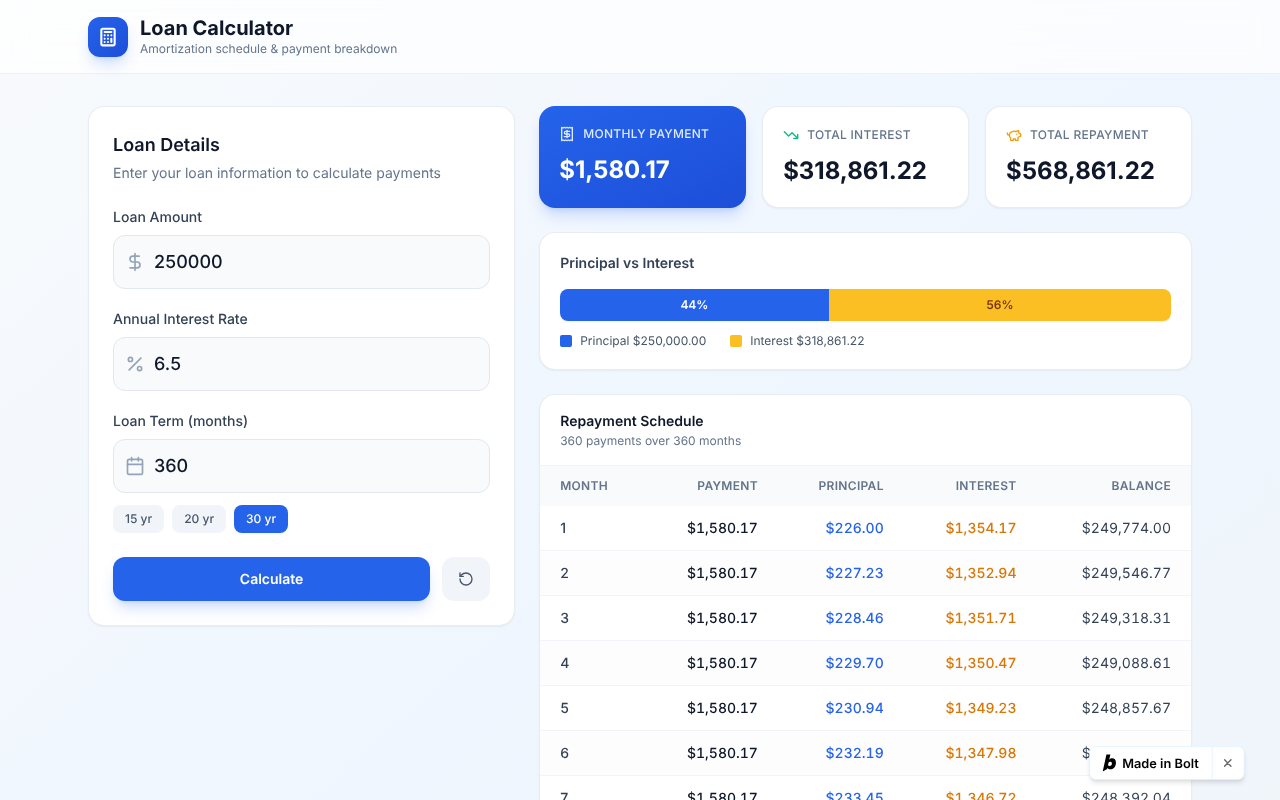Click the INTEREST column header
This screenshot has width=1280, height=800.
pyautogui.click(x=986, y=486)
